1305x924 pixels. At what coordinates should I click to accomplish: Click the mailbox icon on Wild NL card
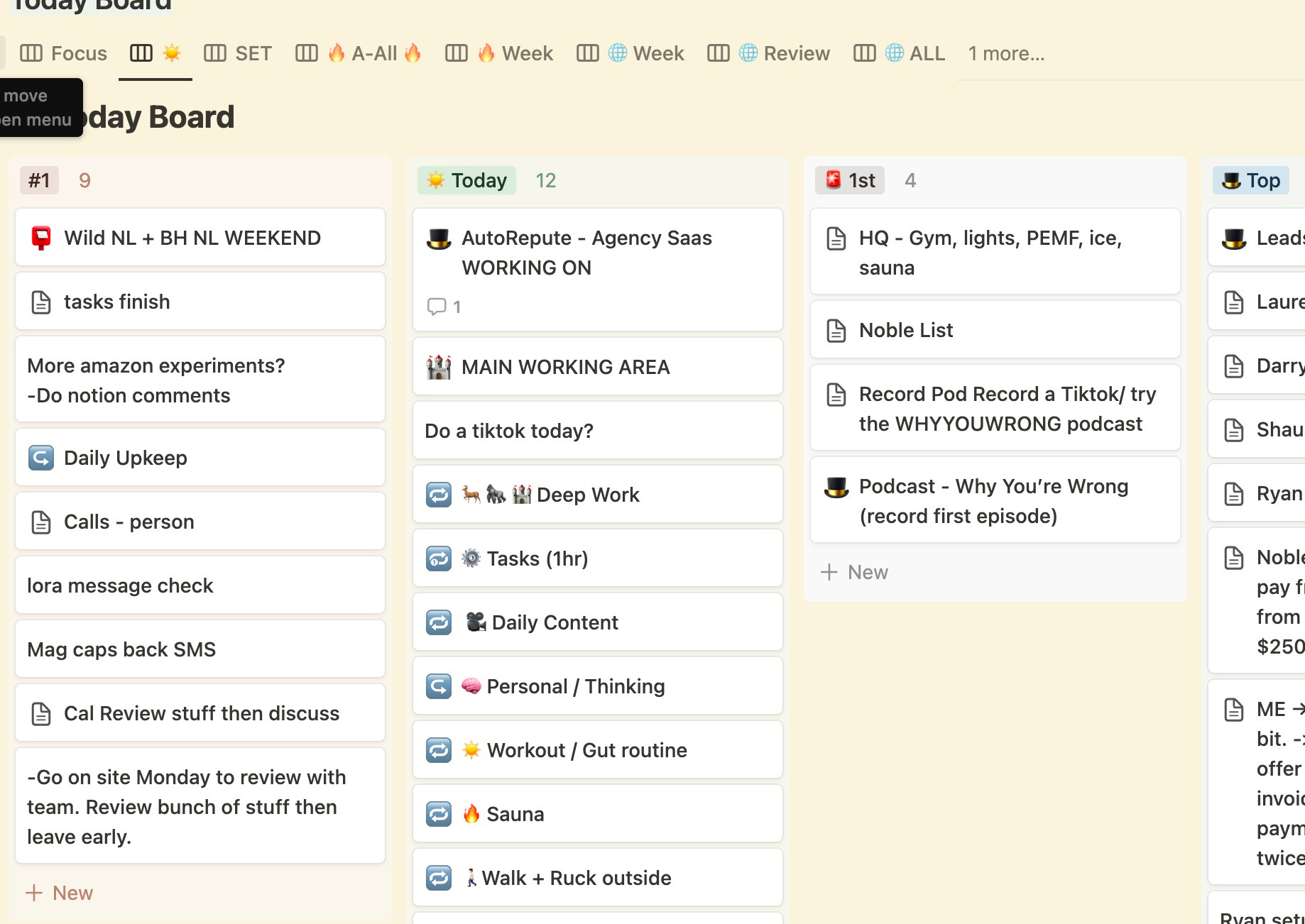point(41,238)
